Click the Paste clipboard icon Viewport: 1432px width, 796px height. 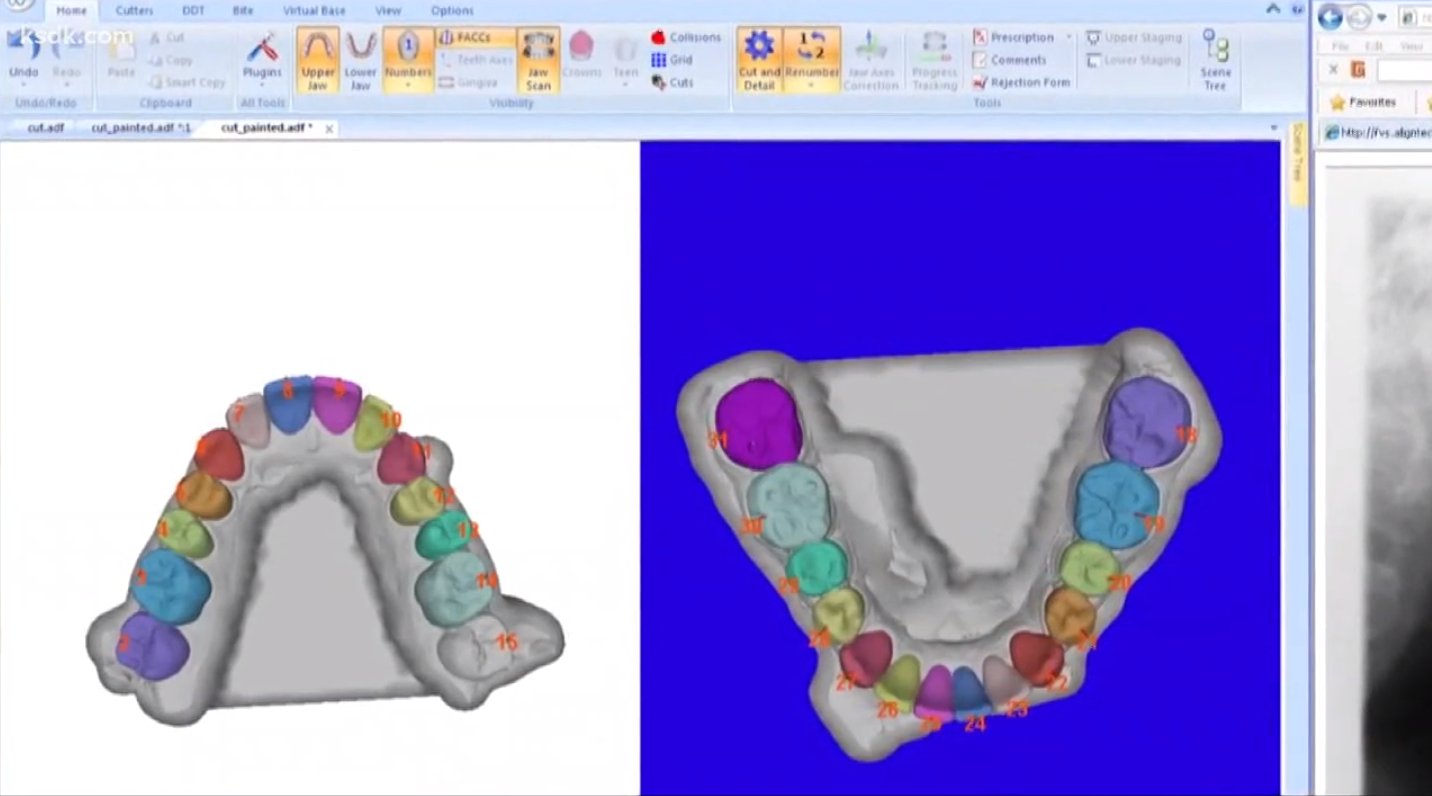tap(121, 46)
